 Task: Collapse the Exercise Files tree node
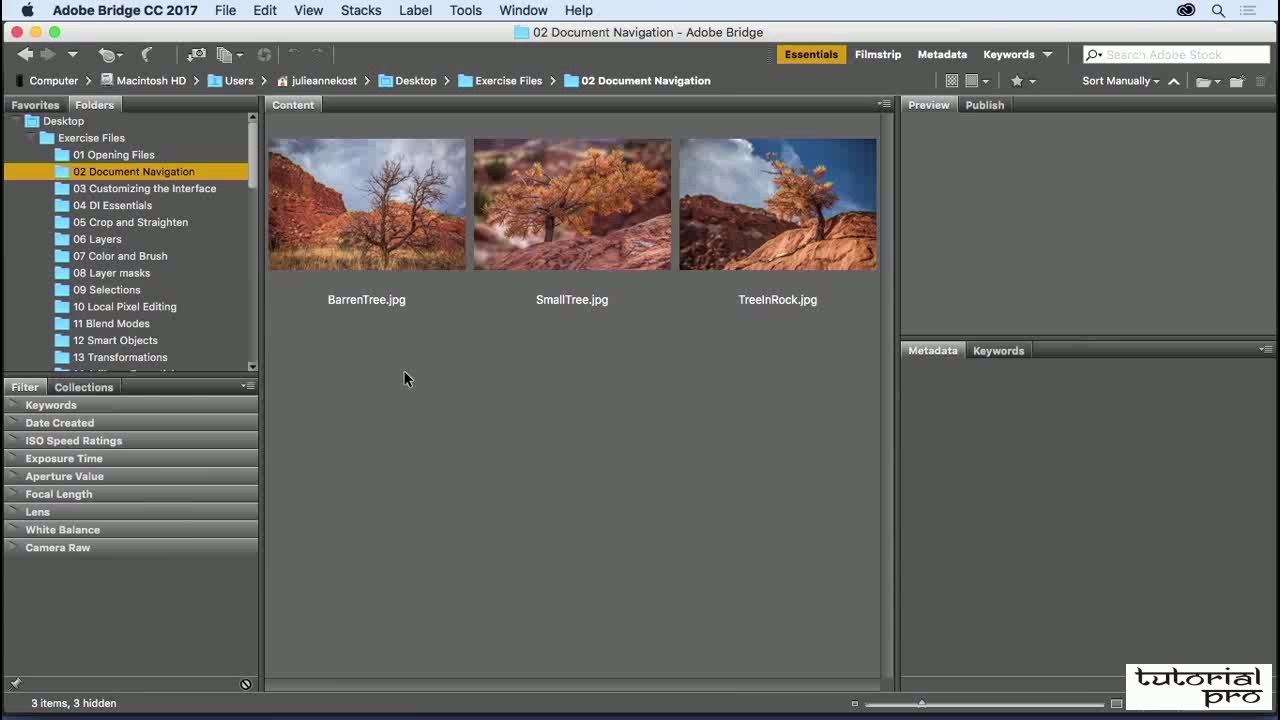(x=29, y=138)
